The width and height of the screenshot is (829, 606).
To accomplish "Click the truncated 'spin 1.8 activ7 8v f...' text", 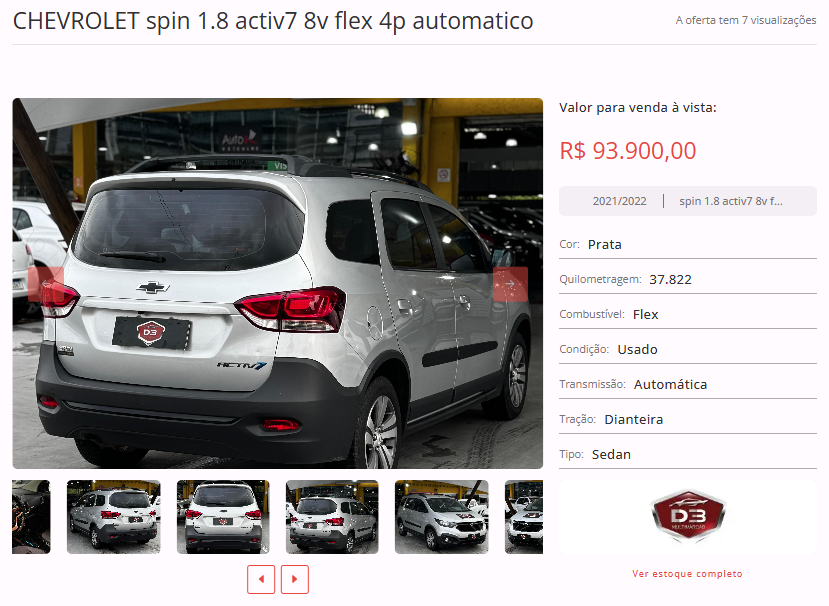I will (731, 201).
